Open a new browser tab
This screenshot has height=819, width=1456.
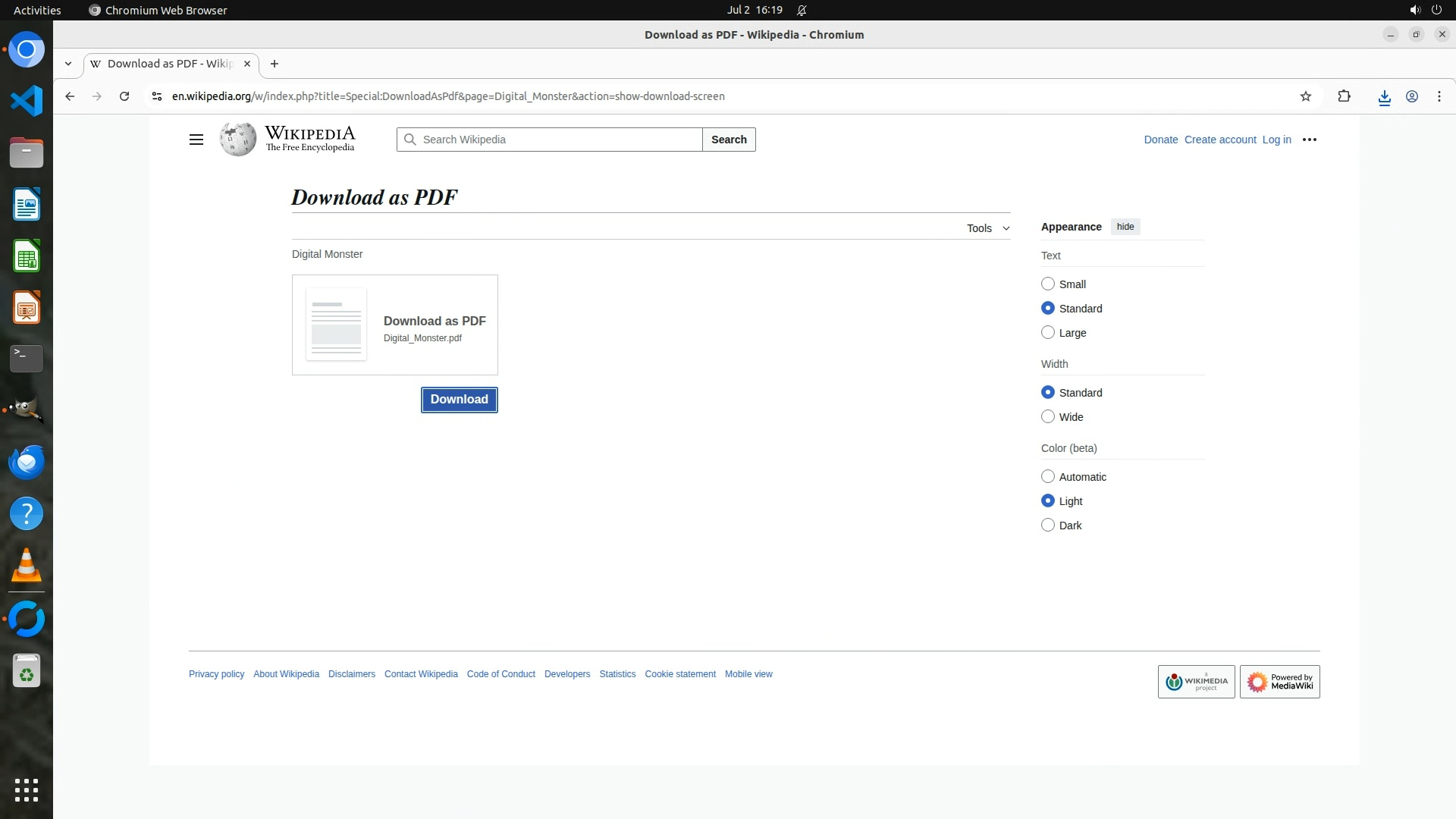click(275, 64)
